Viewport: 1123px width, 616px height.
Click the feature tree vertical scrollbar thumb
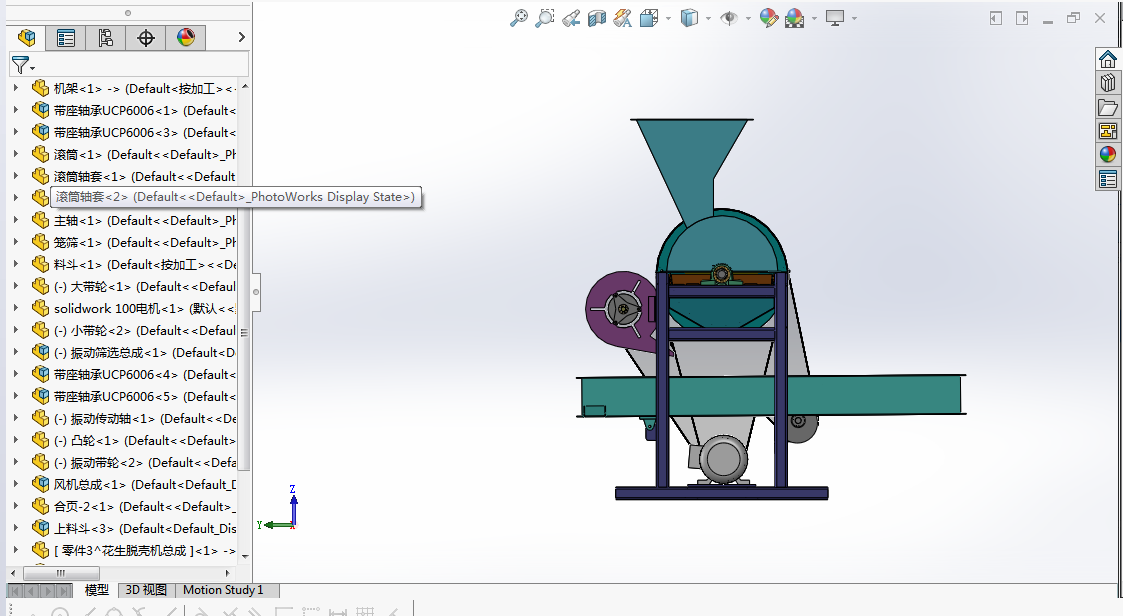[244, 332]
